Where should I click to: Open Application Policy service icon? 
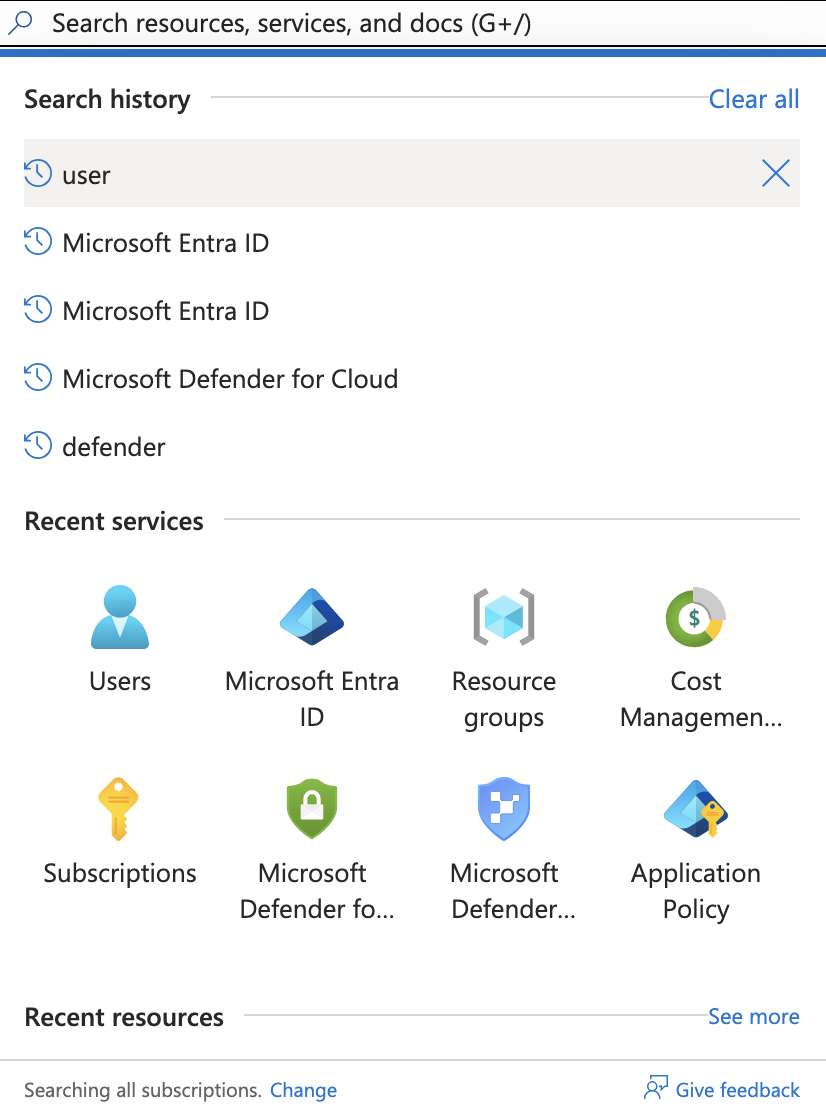[696, 809]
